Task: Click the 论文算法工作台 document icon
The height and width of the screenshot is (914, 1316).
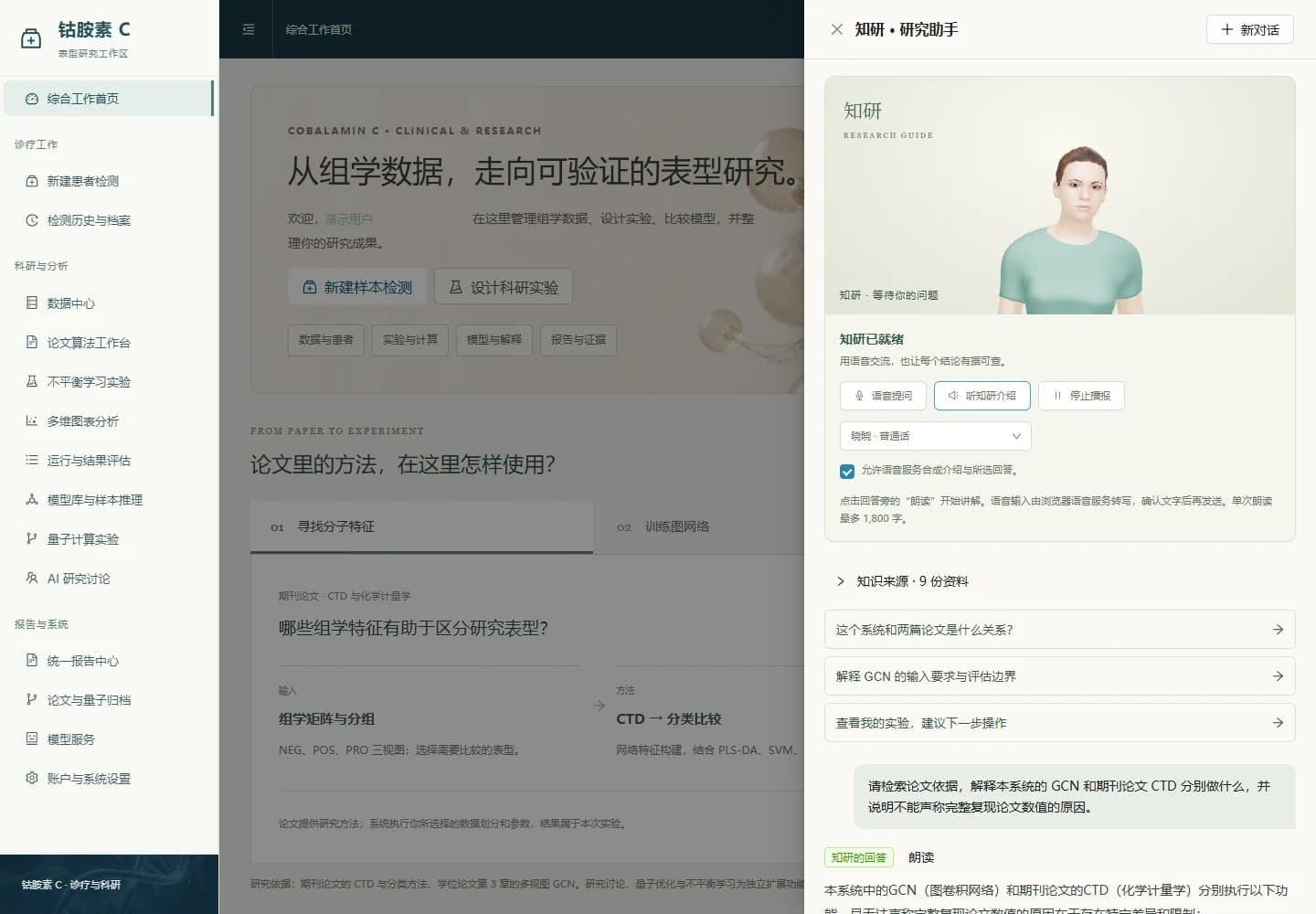Action: (32, 342)
